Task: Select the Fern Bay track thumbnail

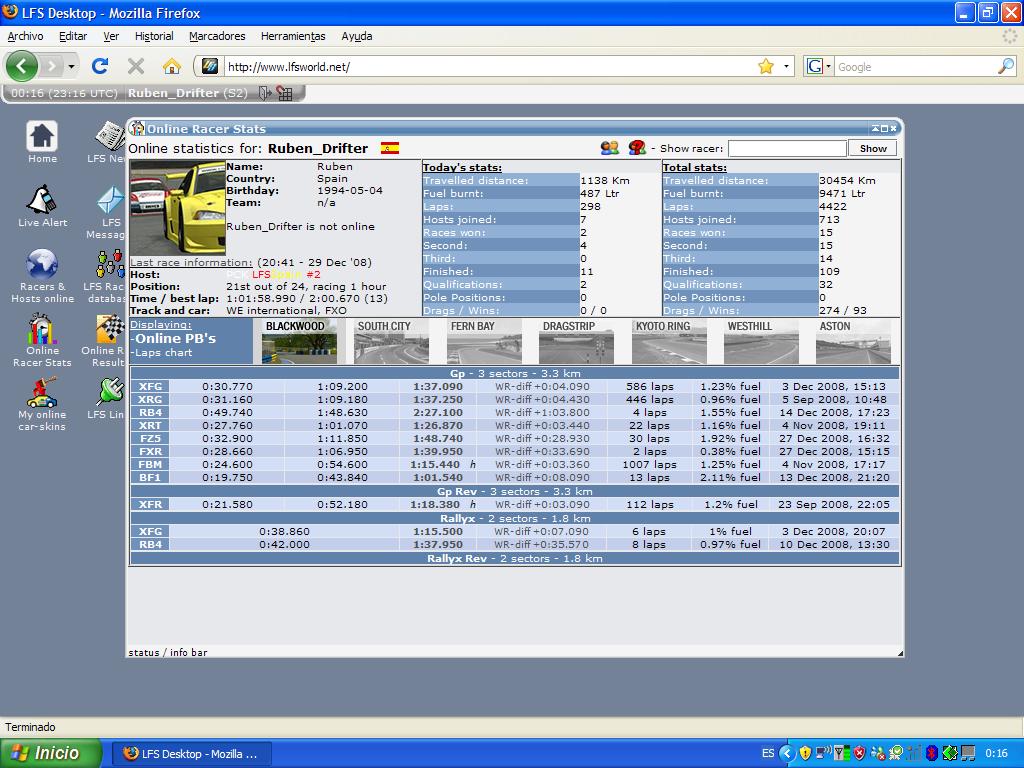Action: point(484,342)
